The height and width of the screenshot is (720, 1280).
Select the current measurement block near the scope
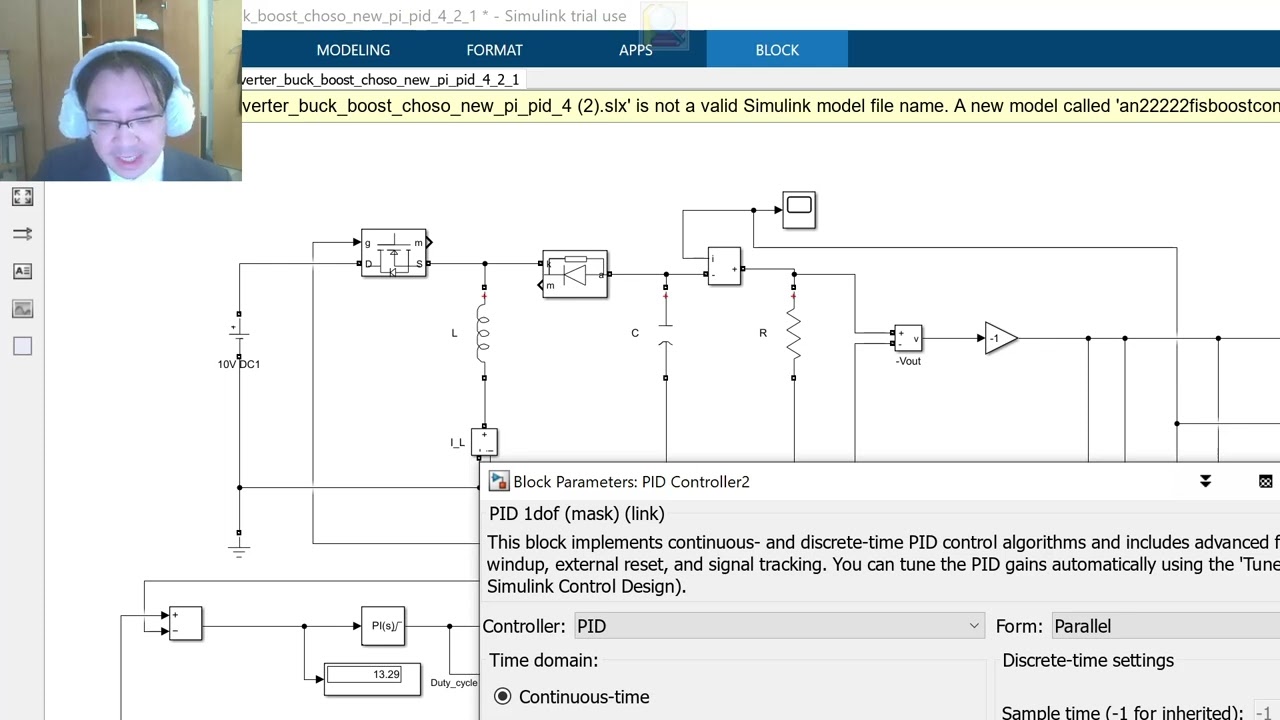pos(724,266)
